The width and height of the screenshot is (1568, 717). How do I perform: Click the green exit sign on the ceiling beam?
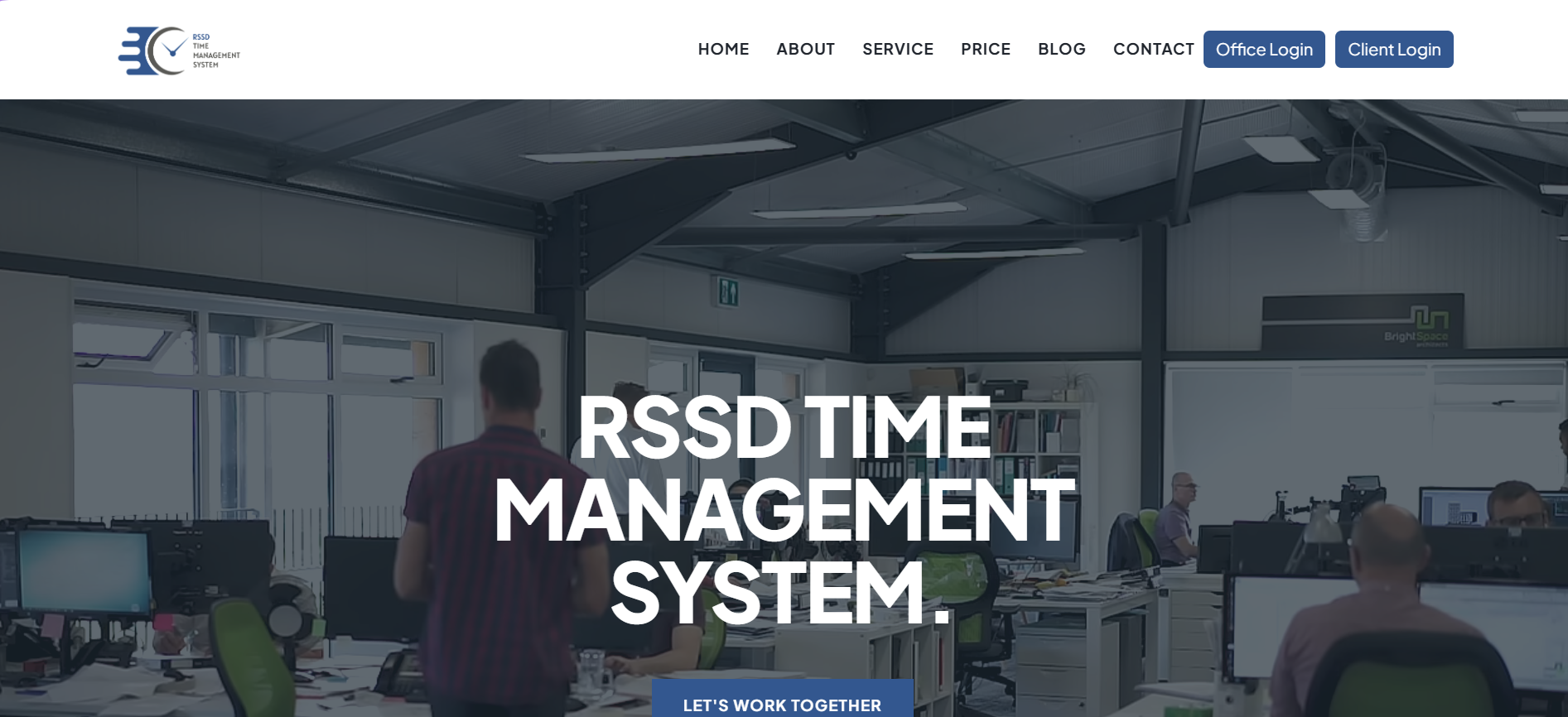click(727, 291)
